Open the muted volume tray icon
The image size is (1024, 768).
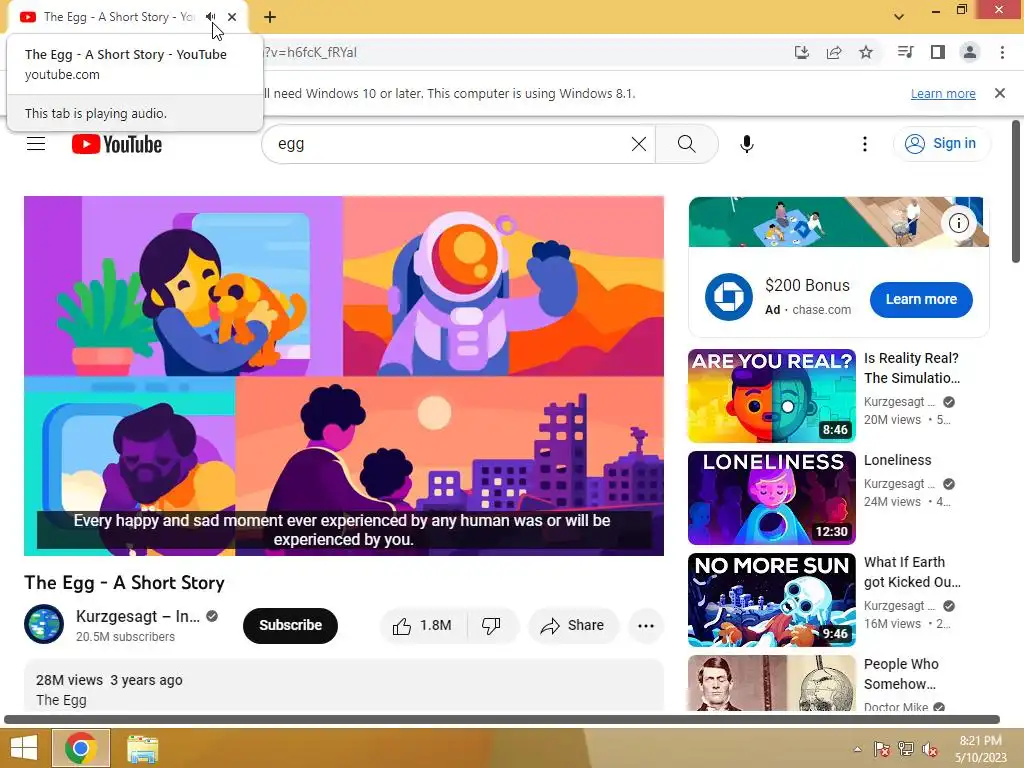pyautogui.click(x=929, y=749)
